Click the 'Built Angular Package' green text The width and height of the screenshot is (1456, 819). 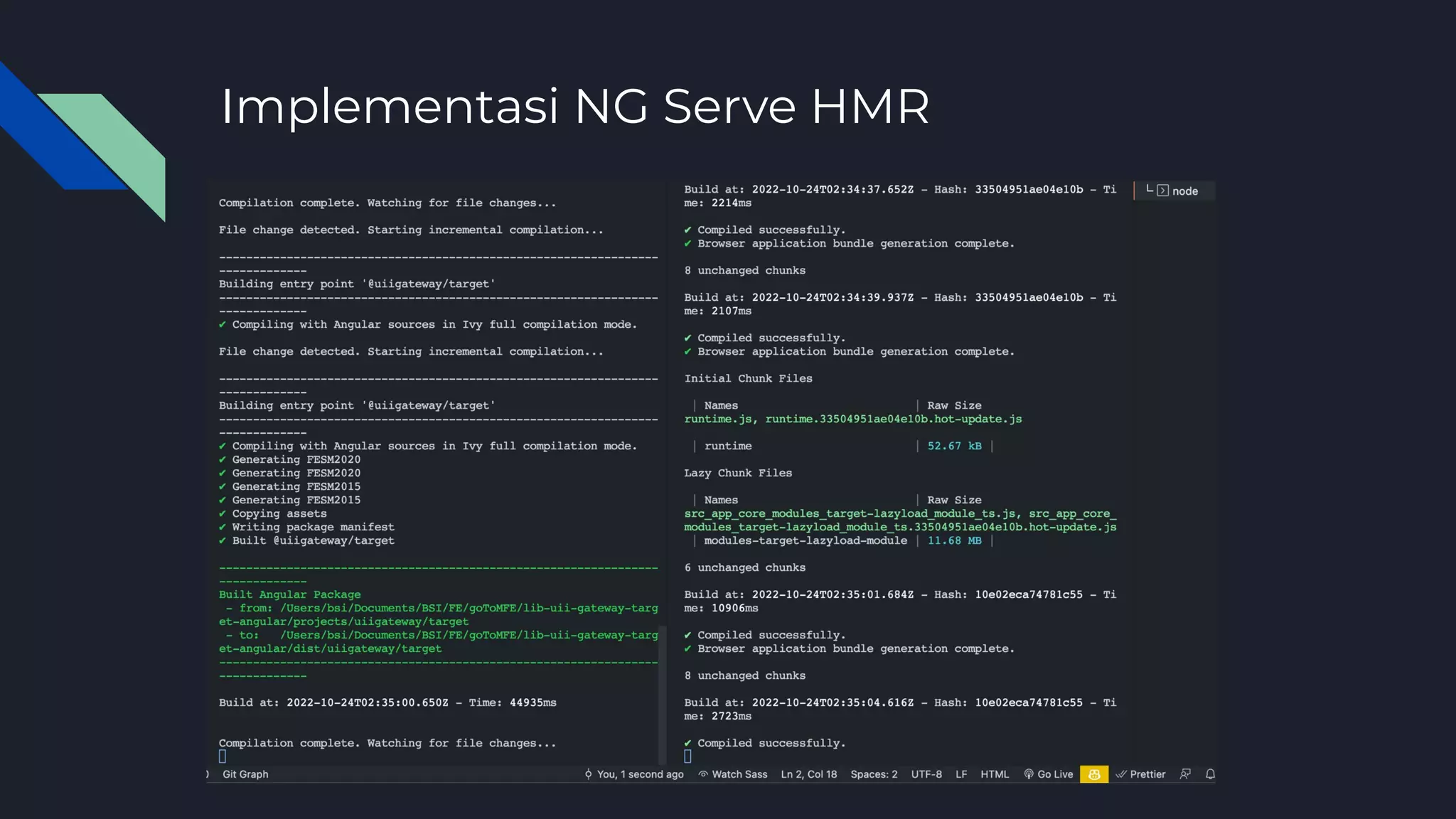289,594
